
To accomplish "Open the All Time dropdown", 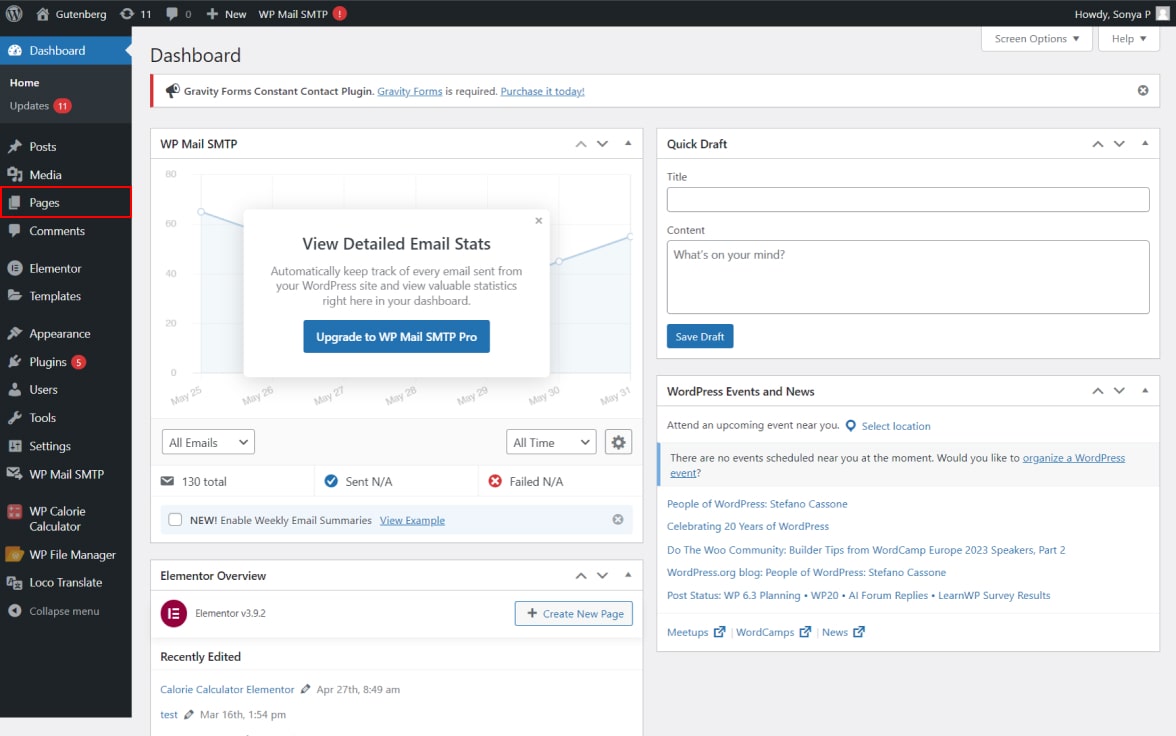I will (551, 443).
